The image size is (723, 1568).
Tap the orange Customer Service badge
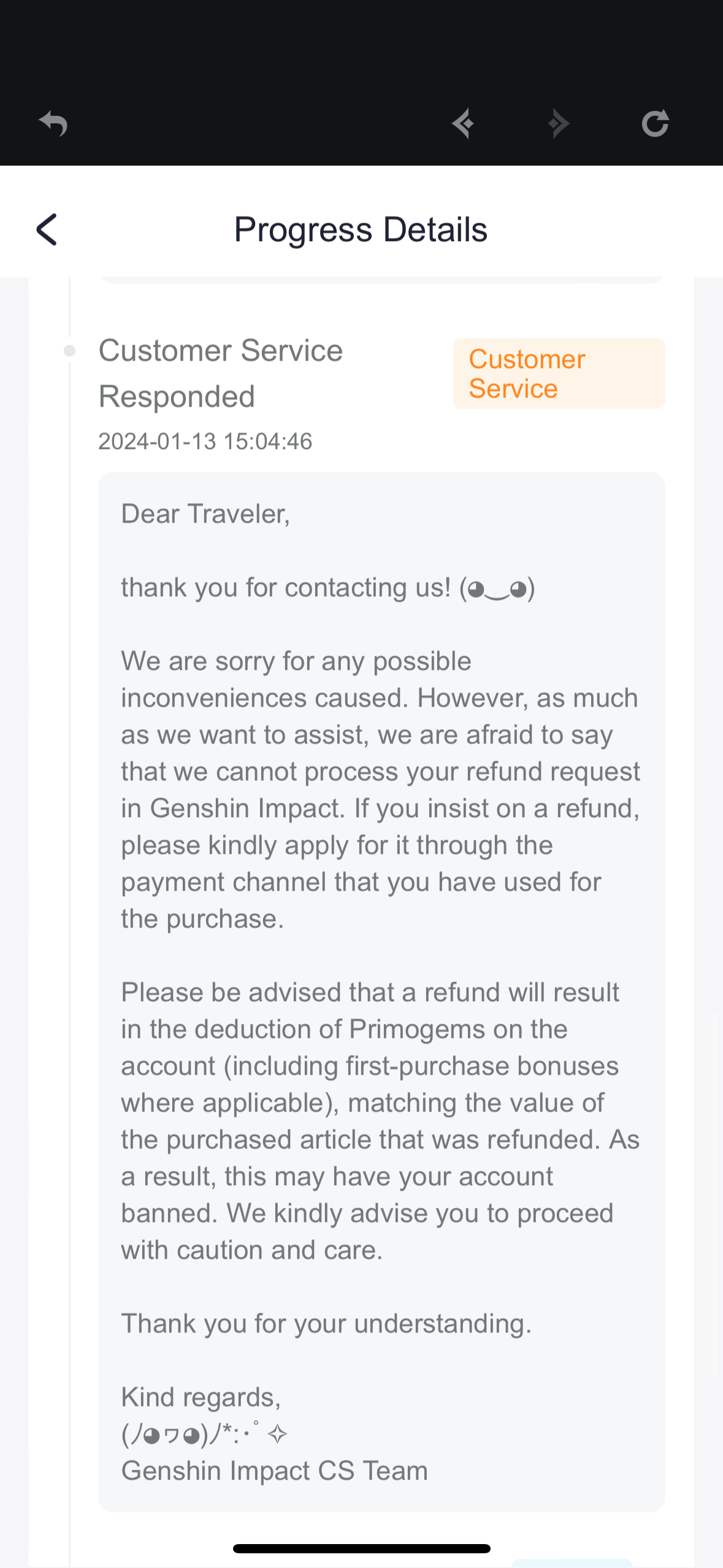tap(559, 374)
